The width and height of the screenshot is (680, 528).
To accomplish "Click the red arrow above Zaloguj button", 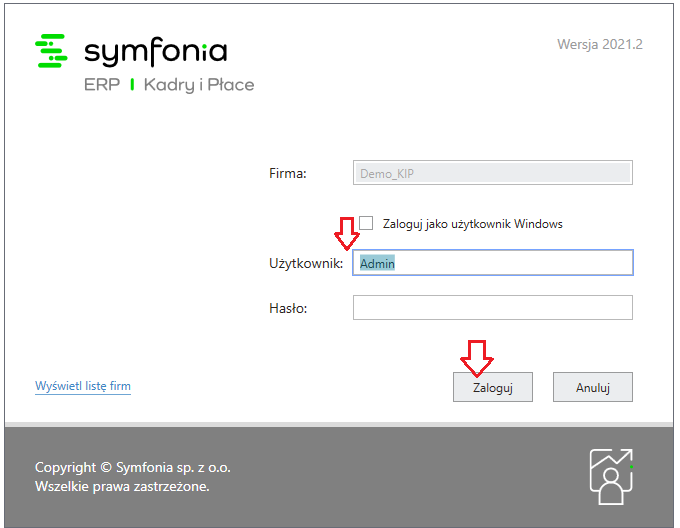I will point(477,358).
